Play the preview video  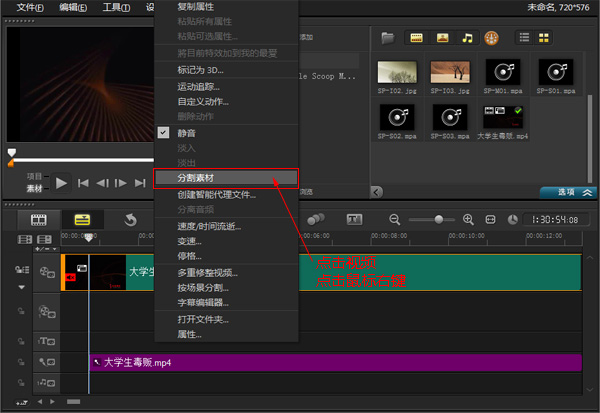(61, 183)
